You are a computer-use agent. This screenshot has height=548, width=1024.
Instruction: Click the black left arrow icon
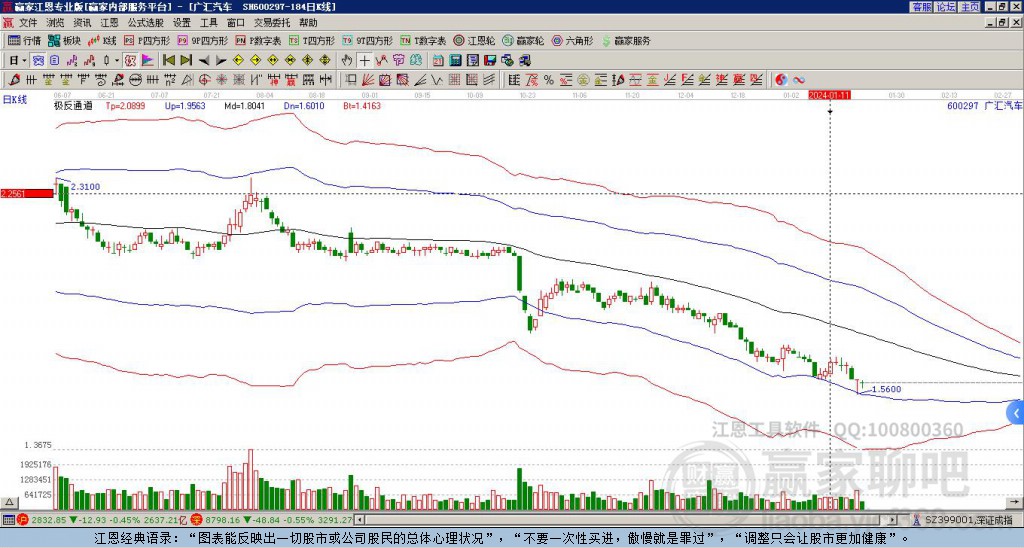[204, 61]
